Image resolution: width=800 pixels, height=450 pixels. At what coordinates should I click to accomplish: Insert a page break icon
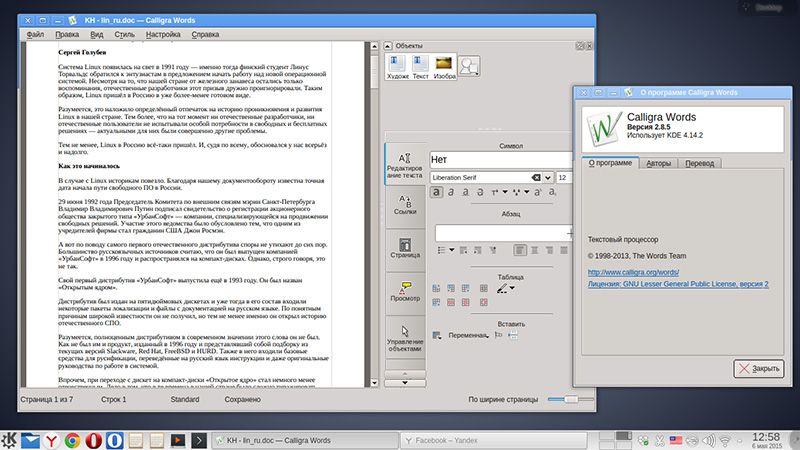513,335
